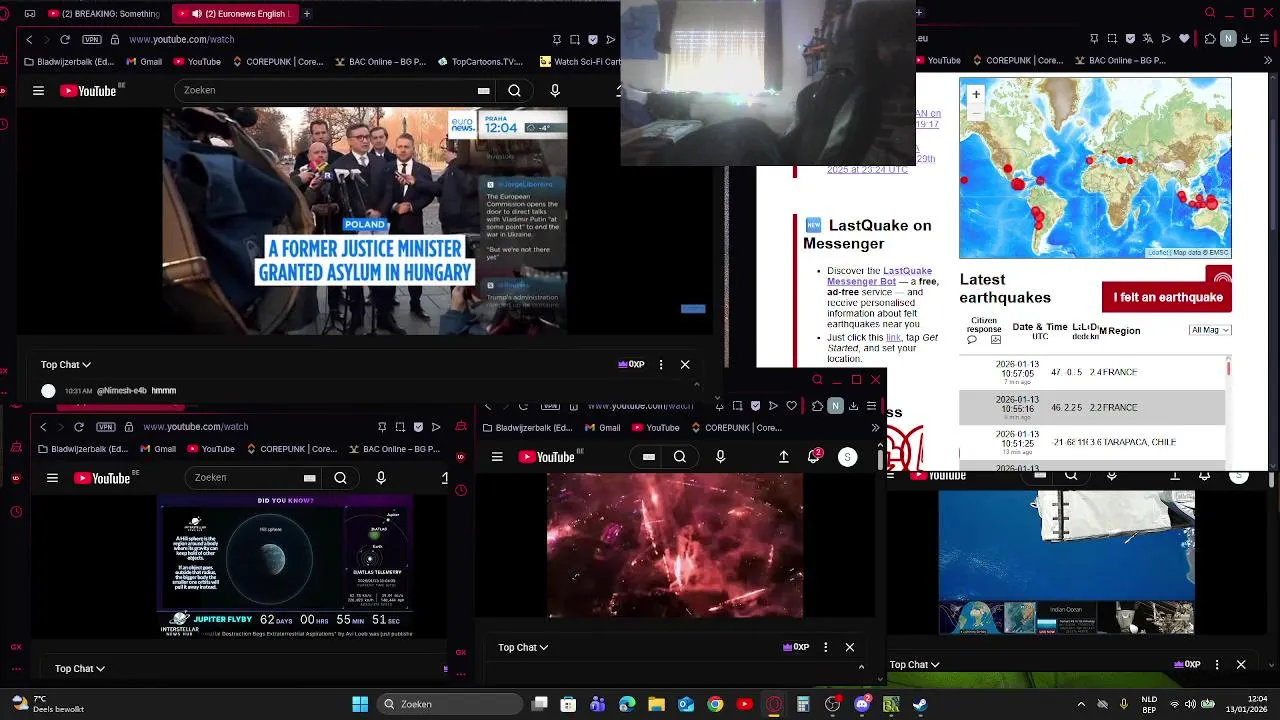
Task: Toggle VPN badge in Euronews address bar
Action: pyautogui.click(x=92, y=39)
